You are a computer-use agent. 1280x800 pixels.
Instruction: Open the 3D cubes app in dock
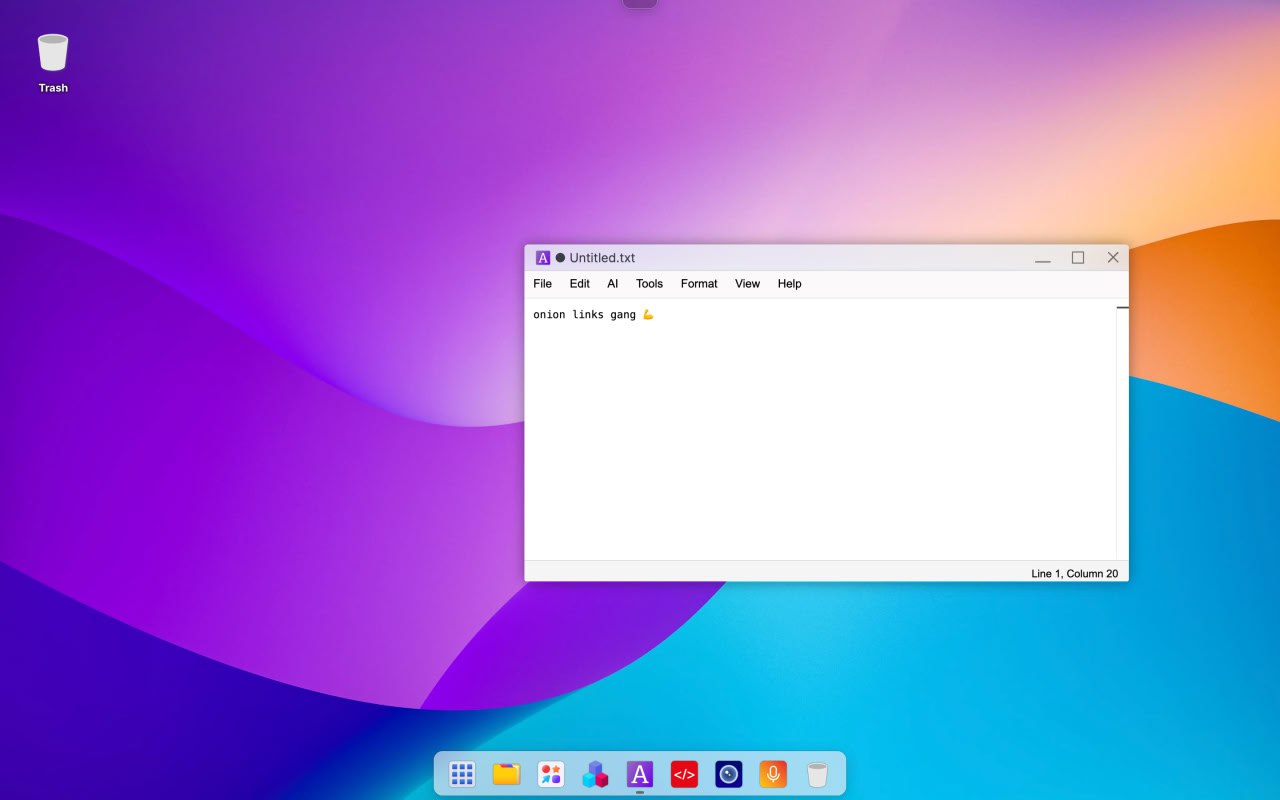(x=595, y=774)
